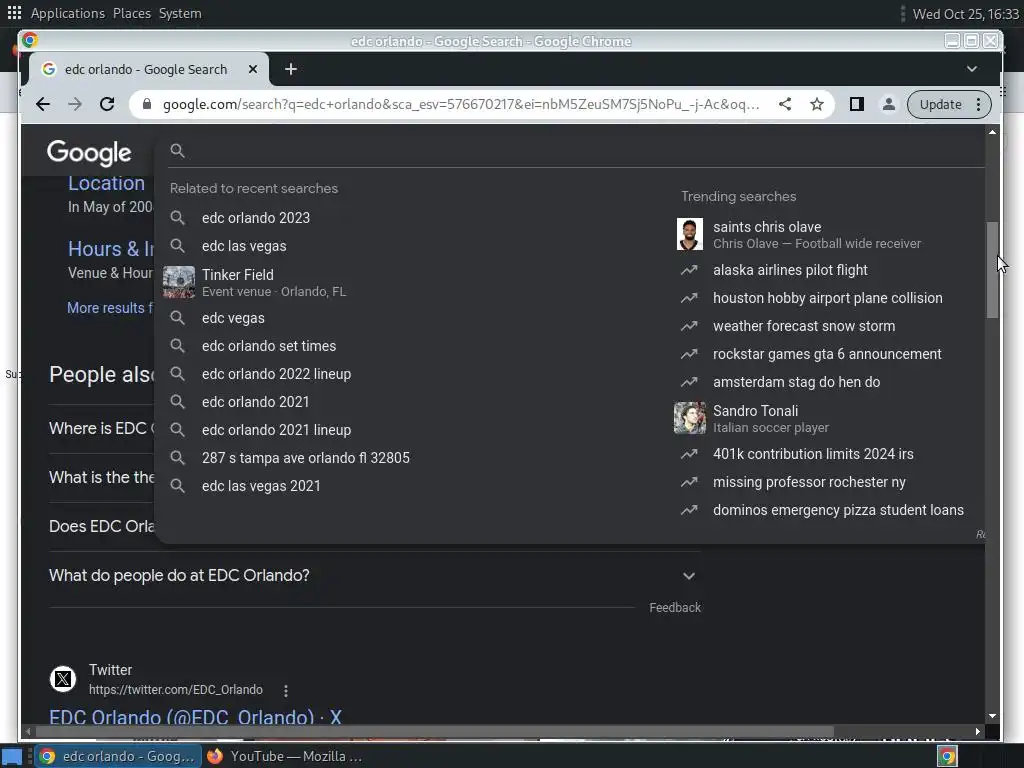Screen dimensions: 1024x768
Task: Reload the page with the refresh icon
Action: (107, 104)
